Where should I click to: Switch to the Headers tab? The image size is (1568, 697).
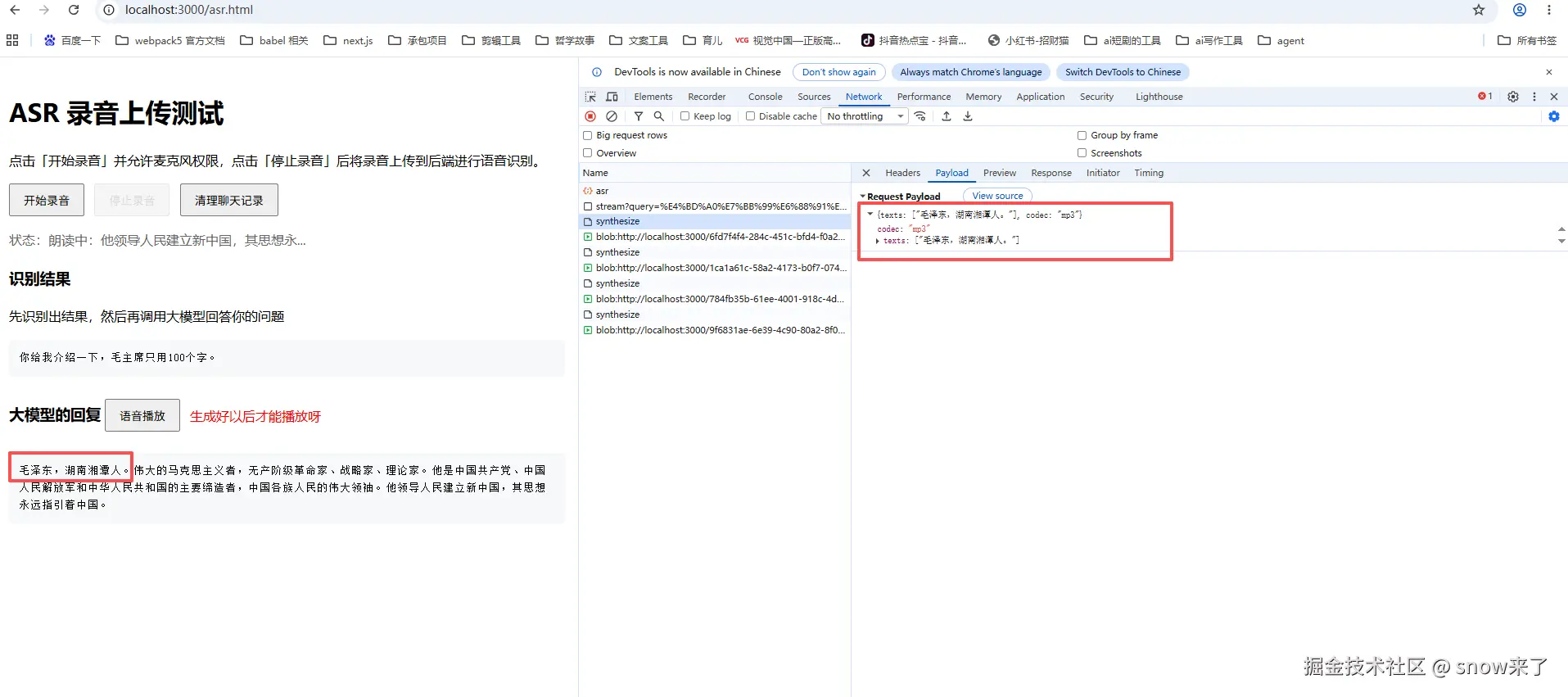point(902,173)
